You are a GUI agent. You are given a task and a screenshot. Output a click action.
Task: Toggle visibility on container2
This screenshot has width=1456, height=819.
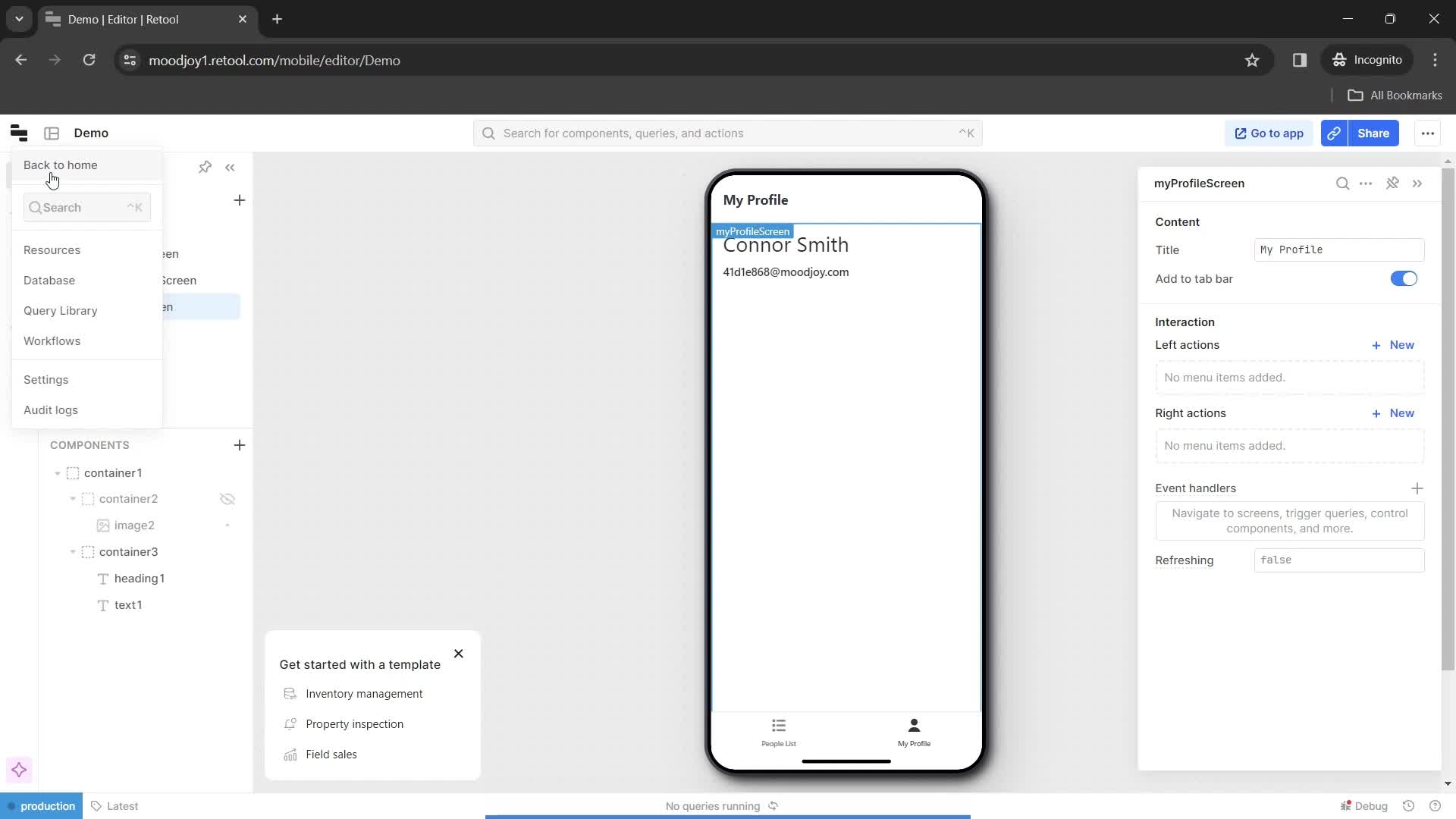tap(227, 498)
